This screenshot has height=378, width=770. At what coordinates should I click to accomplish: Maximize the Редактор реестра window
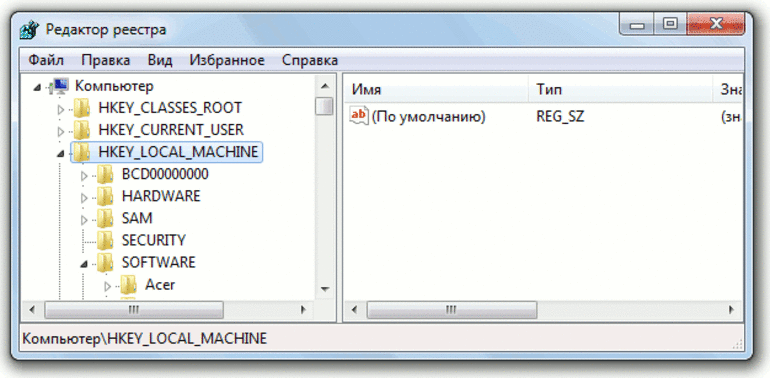(x=670, y=24)
